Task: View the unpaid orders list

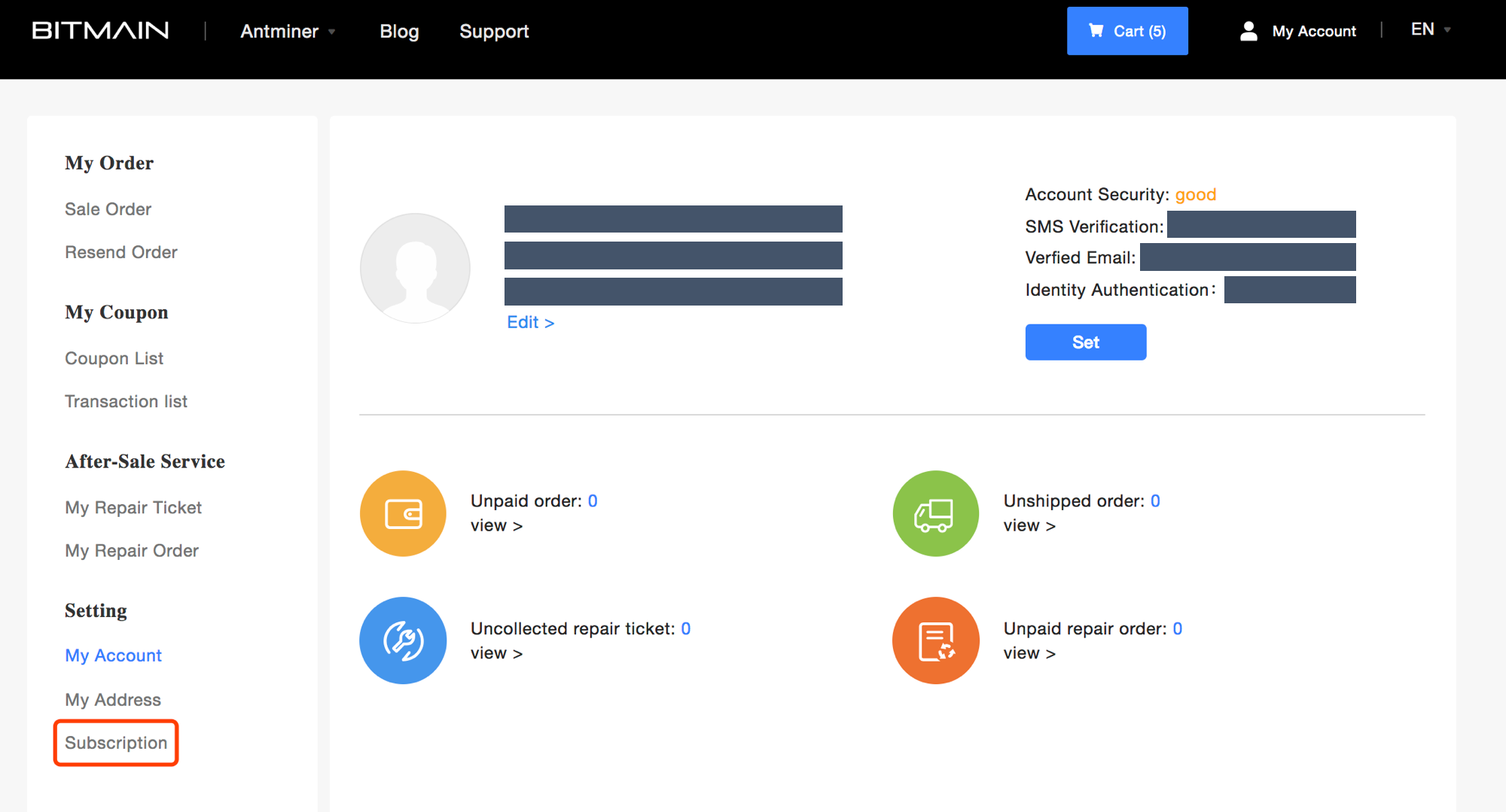Action: click(495, 525)
